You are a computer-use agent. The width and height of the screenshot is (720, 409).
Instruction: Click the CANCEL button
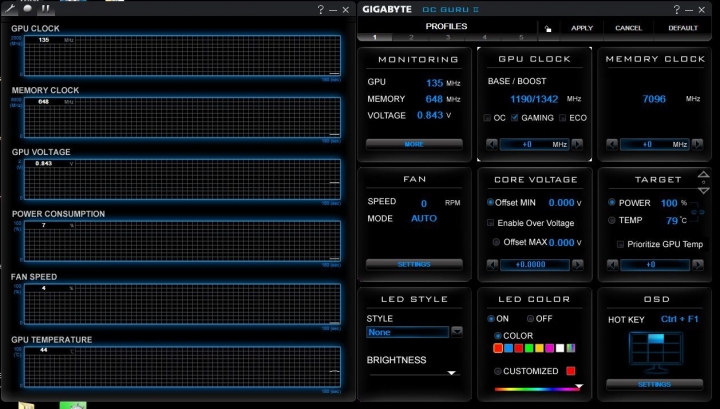[629, 28]
